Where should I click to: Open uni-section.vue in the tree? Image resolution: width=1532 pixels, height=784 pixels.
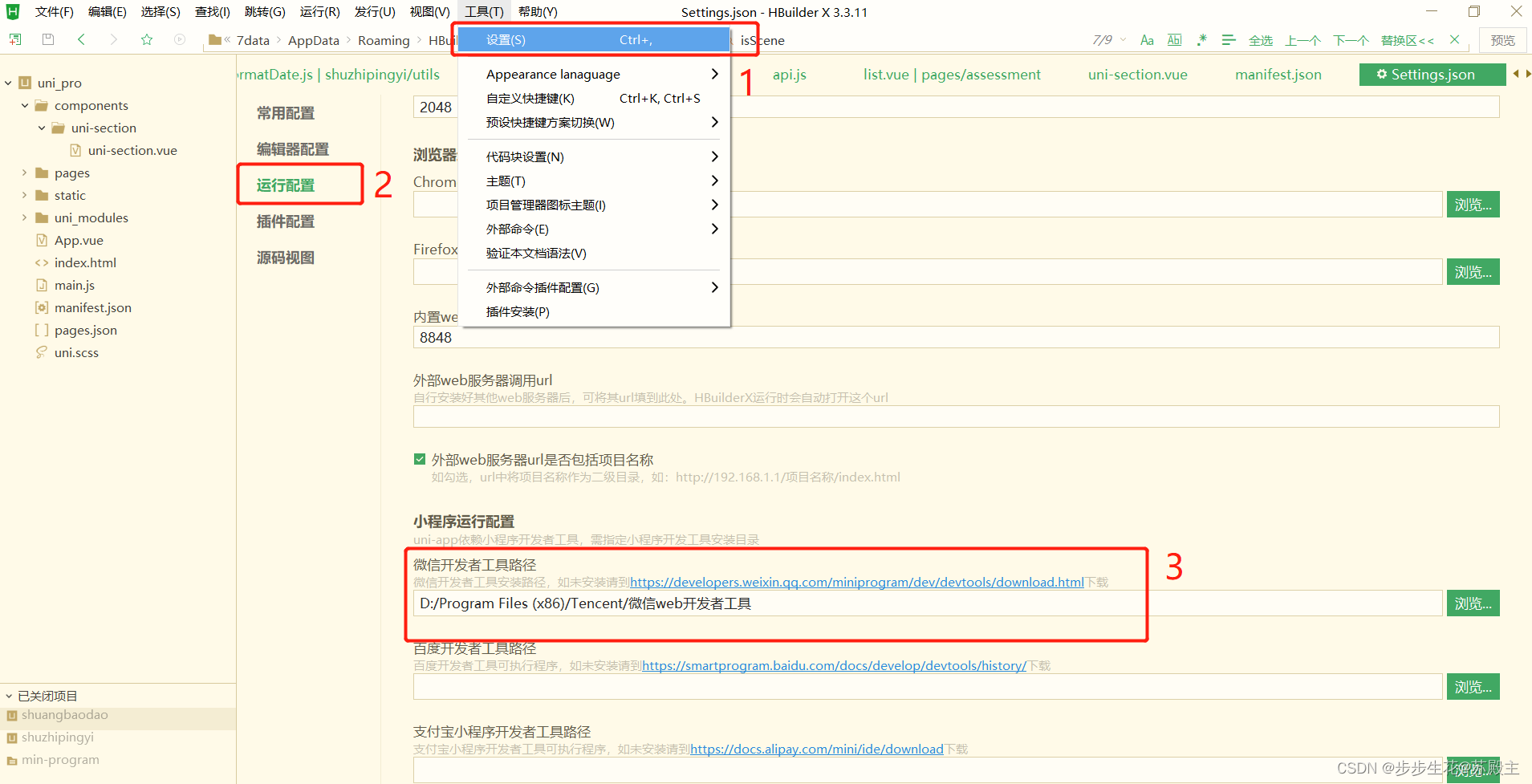[132, 150]
